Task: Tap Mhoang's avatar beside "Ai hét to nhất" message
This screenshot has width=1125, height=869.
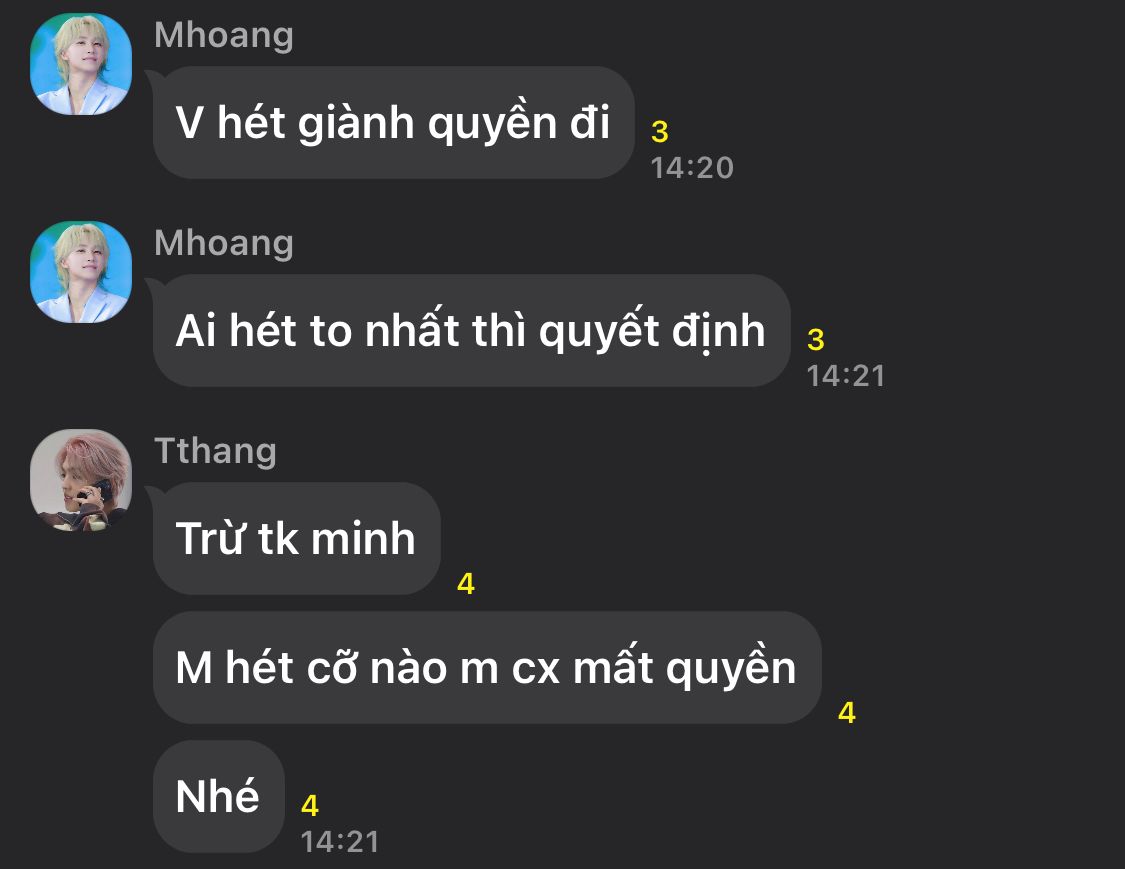Action: point(81,272)
